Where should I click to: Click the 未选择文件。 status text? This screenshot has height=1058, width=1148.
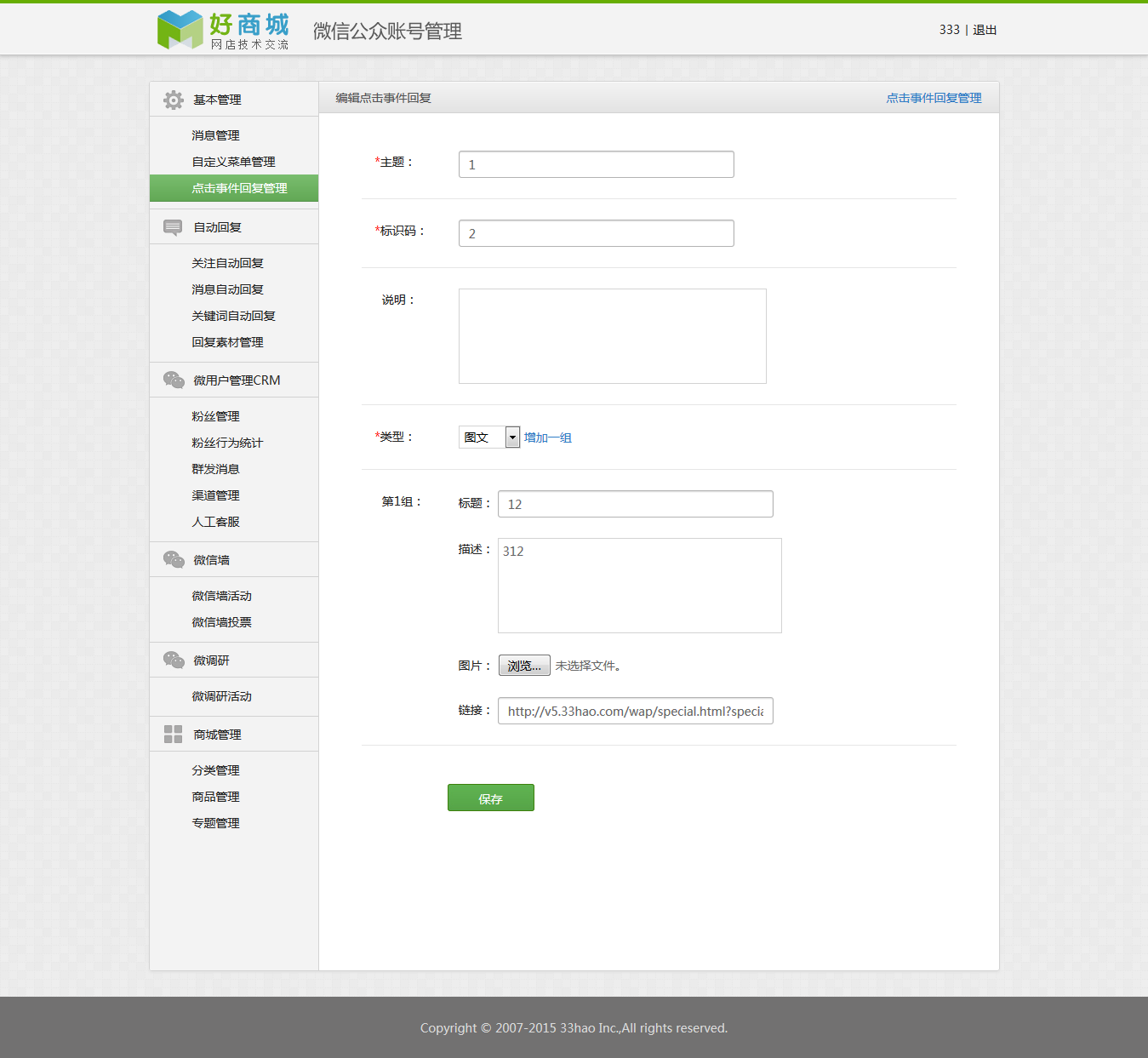[x=588, y=666]
